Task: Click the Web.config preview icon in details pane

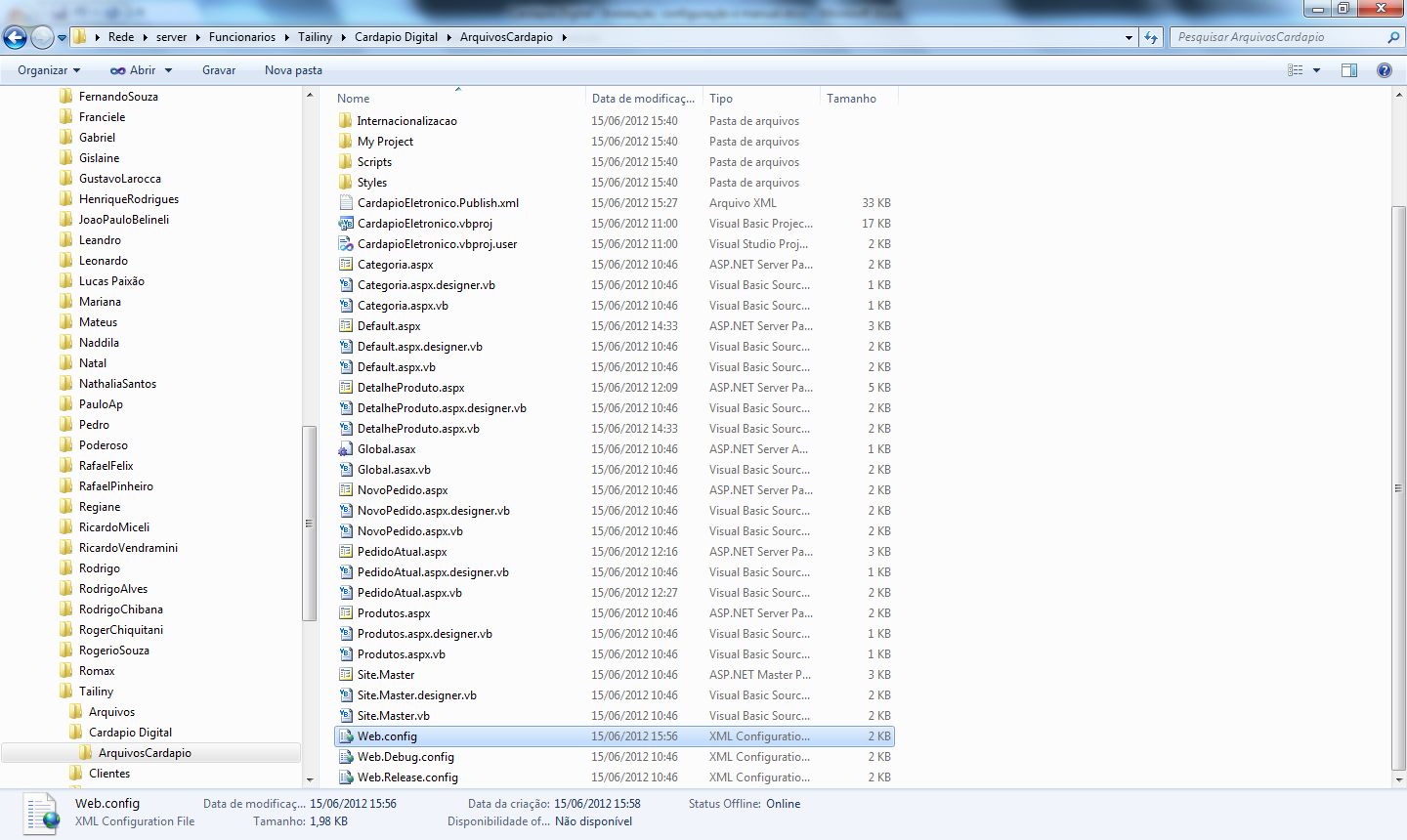Action: point(42,814)
